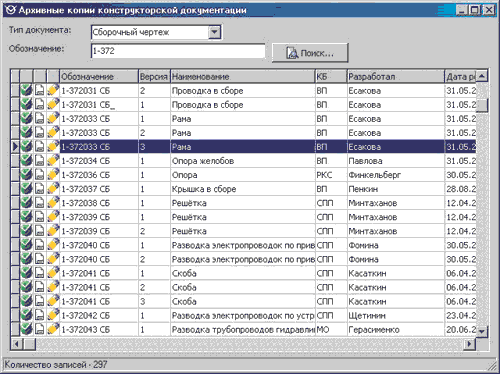Click the cell 1-372036 СБ
This screenshot has width=500, height=374.
click(99, 175)
